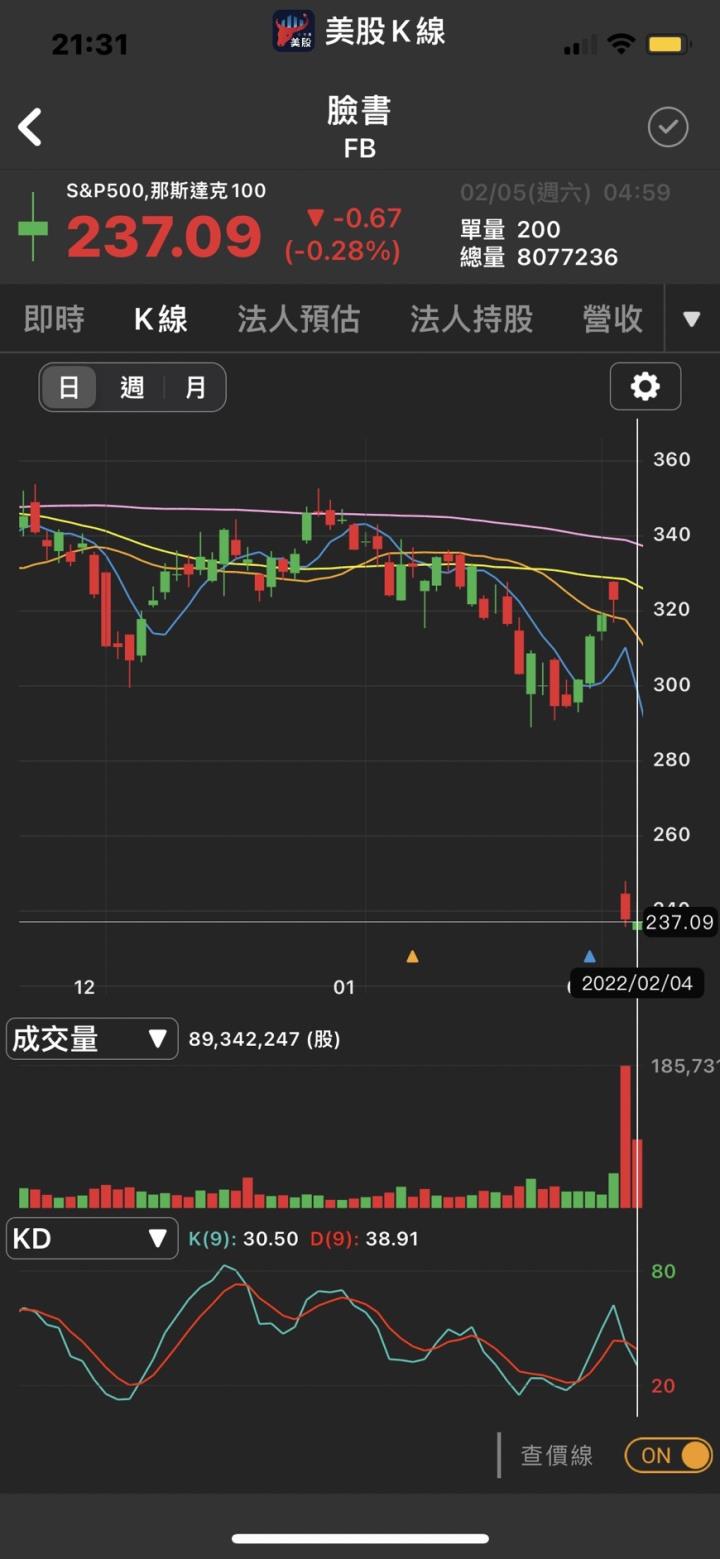Tap the checkmark watchlist icon

click(668, 127)
